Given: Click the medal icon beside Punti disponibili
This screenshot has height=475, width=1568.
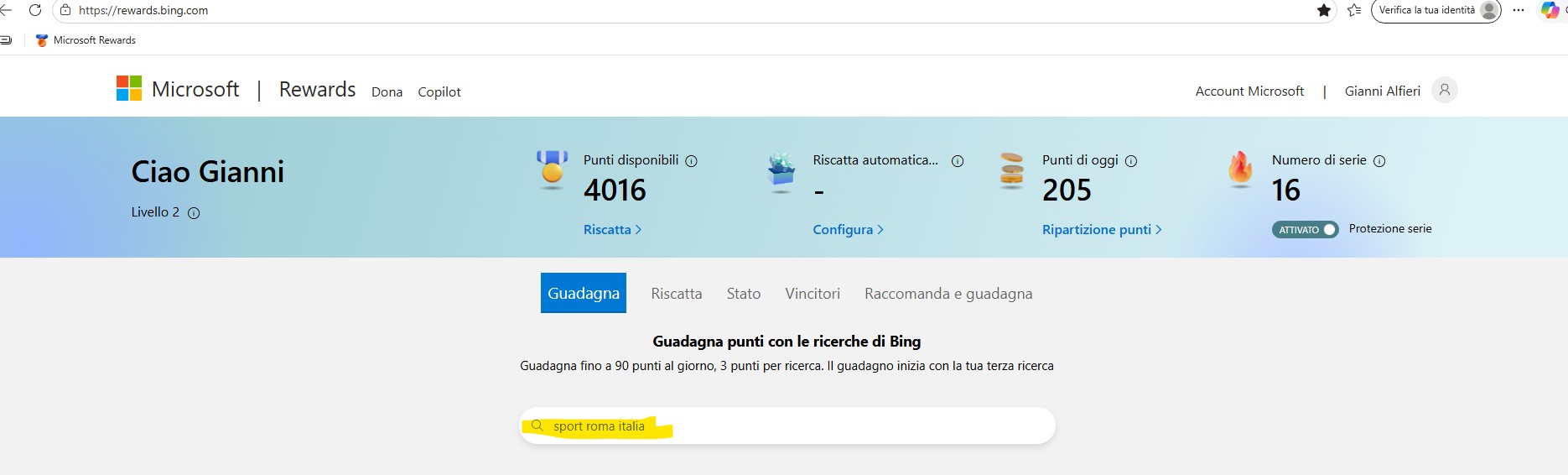Looking at the screenshot, I should (552, 170).
